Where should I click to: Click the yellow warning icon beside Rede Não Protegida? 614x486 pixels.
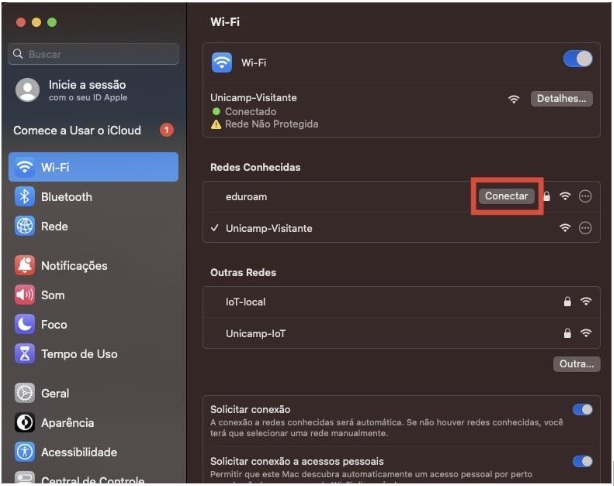(x=216, y=125)
